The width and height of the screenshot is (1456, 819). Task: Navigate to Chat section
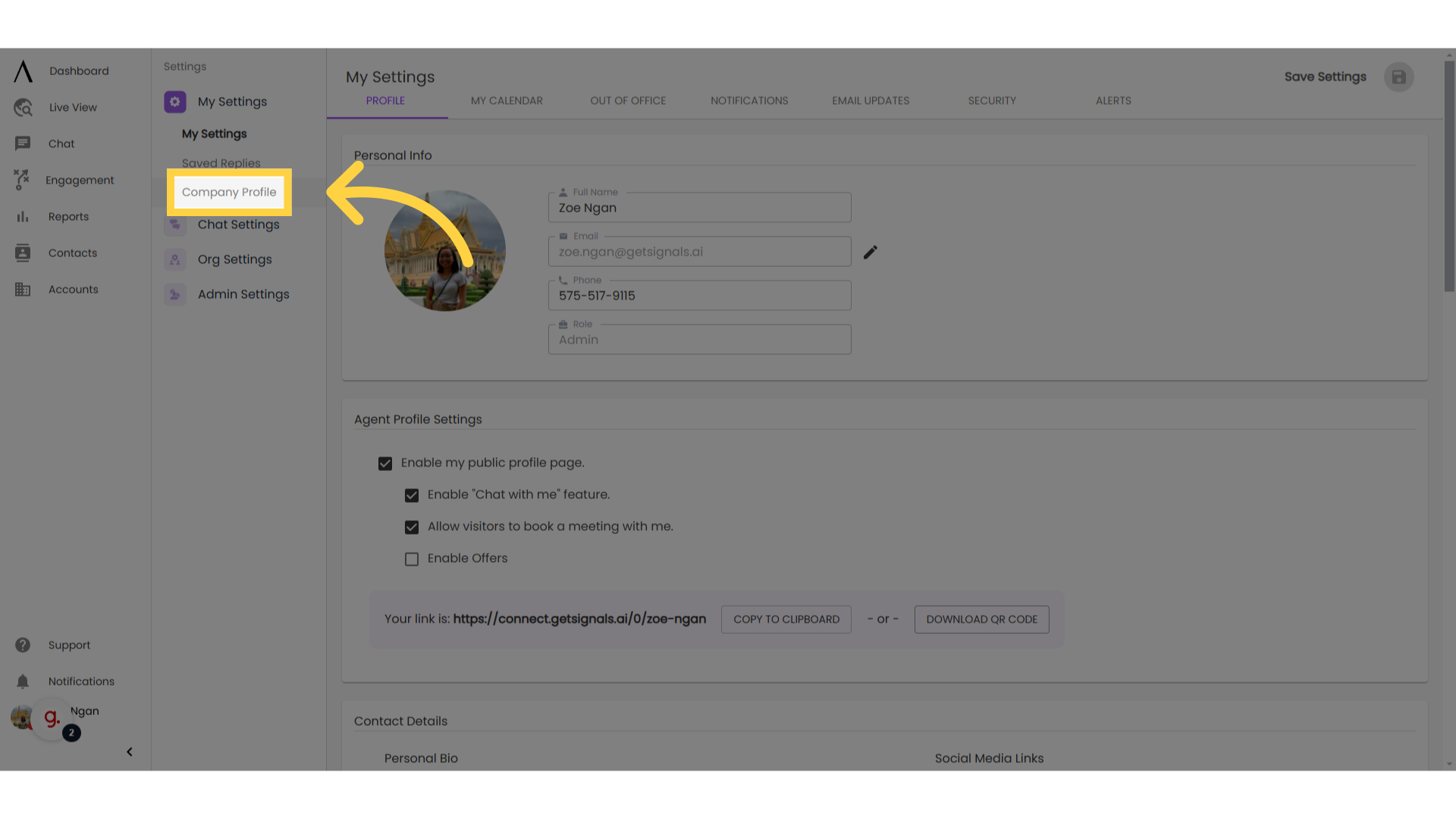pos(61,143)
